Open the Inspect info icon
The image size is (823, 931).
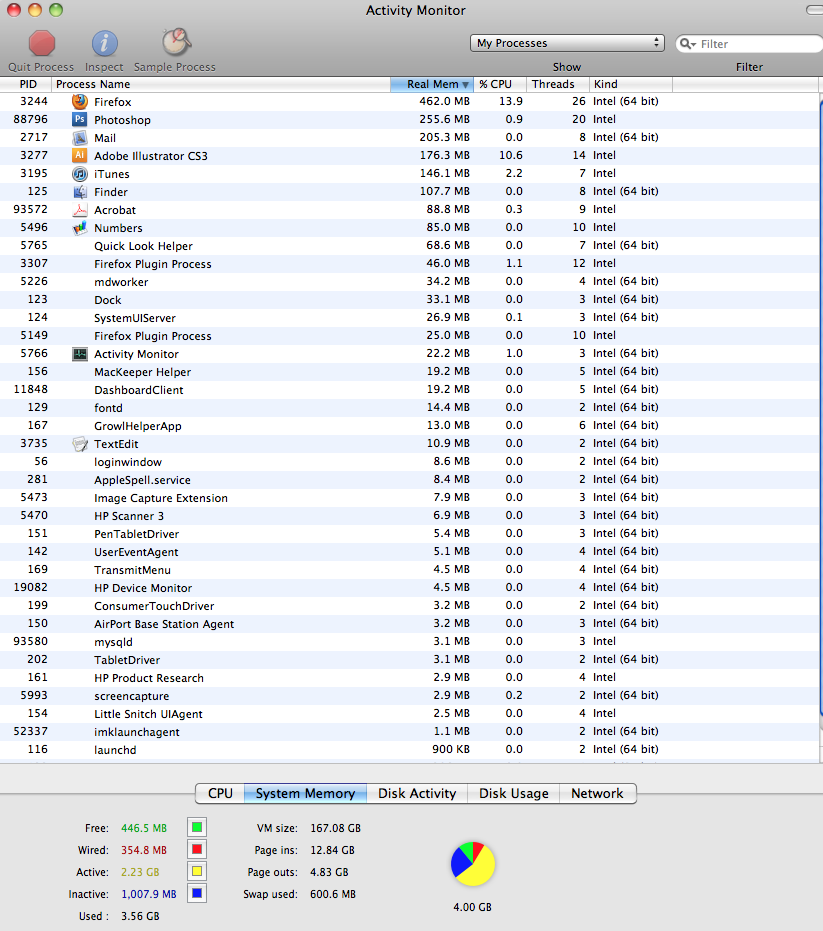[105, 43]
